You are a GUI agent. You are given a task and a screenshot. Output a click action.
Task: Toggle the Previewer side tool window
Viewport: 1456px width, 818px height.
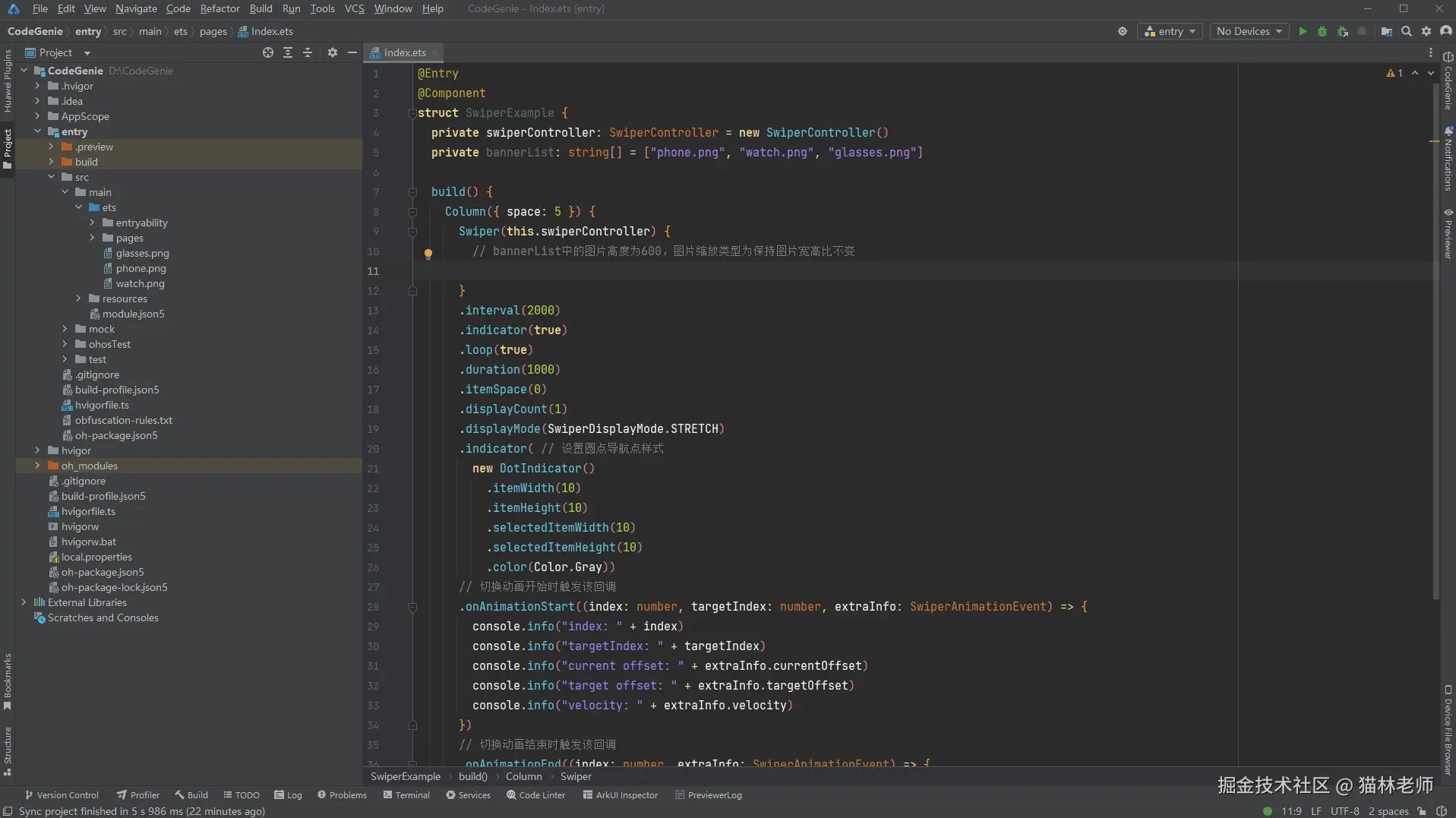[1448, 234]
